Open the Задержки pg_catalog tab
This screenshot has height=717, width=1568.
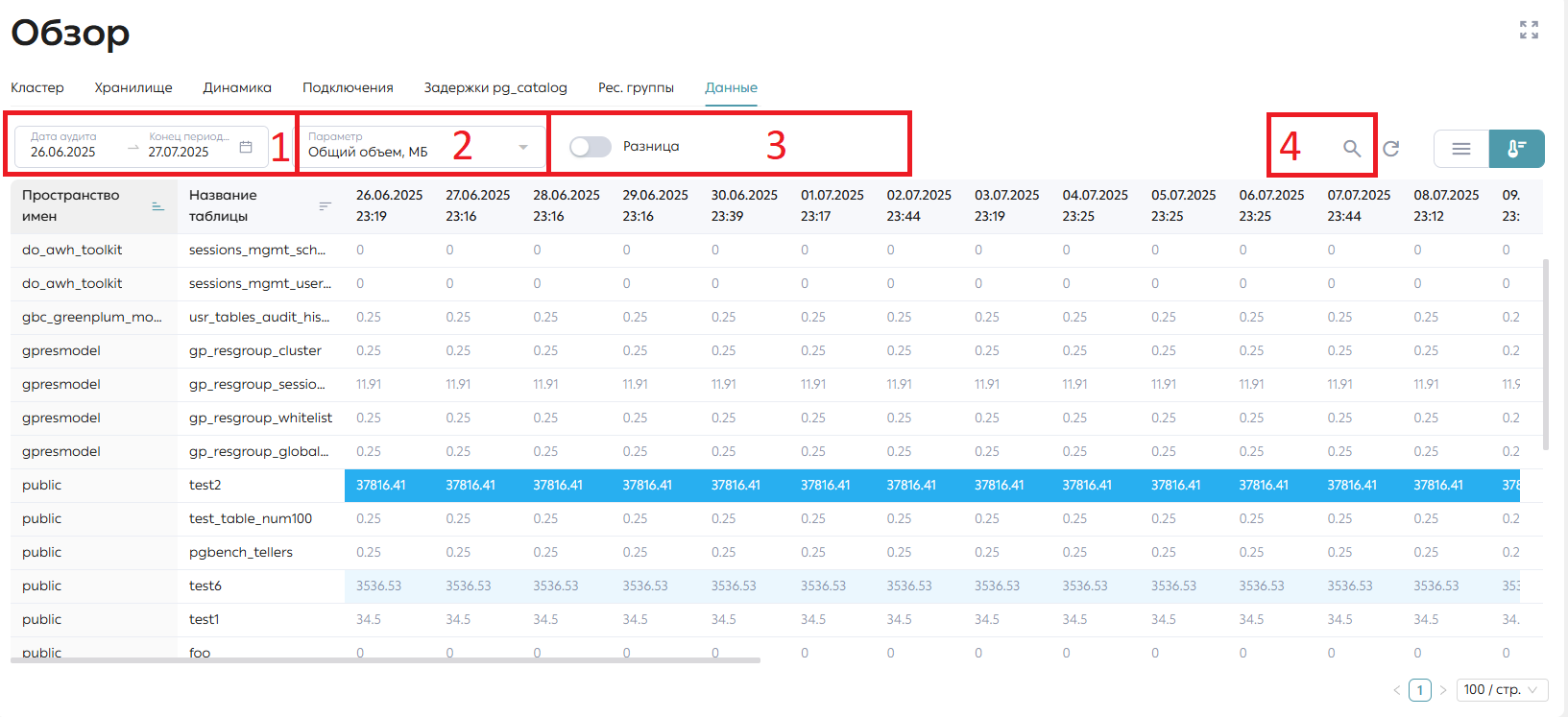(495, 87)
